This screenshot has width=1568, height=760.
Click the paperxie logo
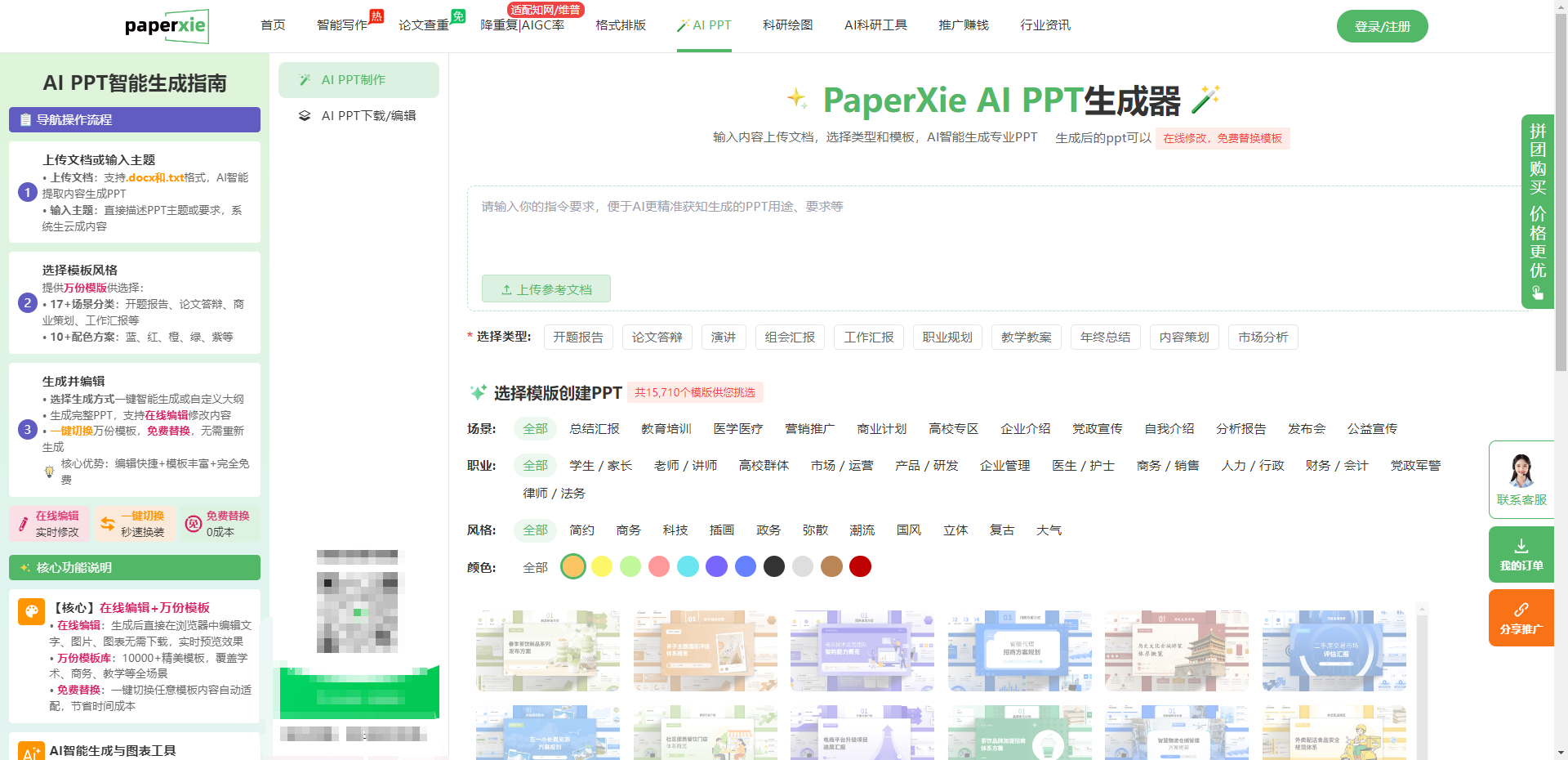click(x=166, y=26)
